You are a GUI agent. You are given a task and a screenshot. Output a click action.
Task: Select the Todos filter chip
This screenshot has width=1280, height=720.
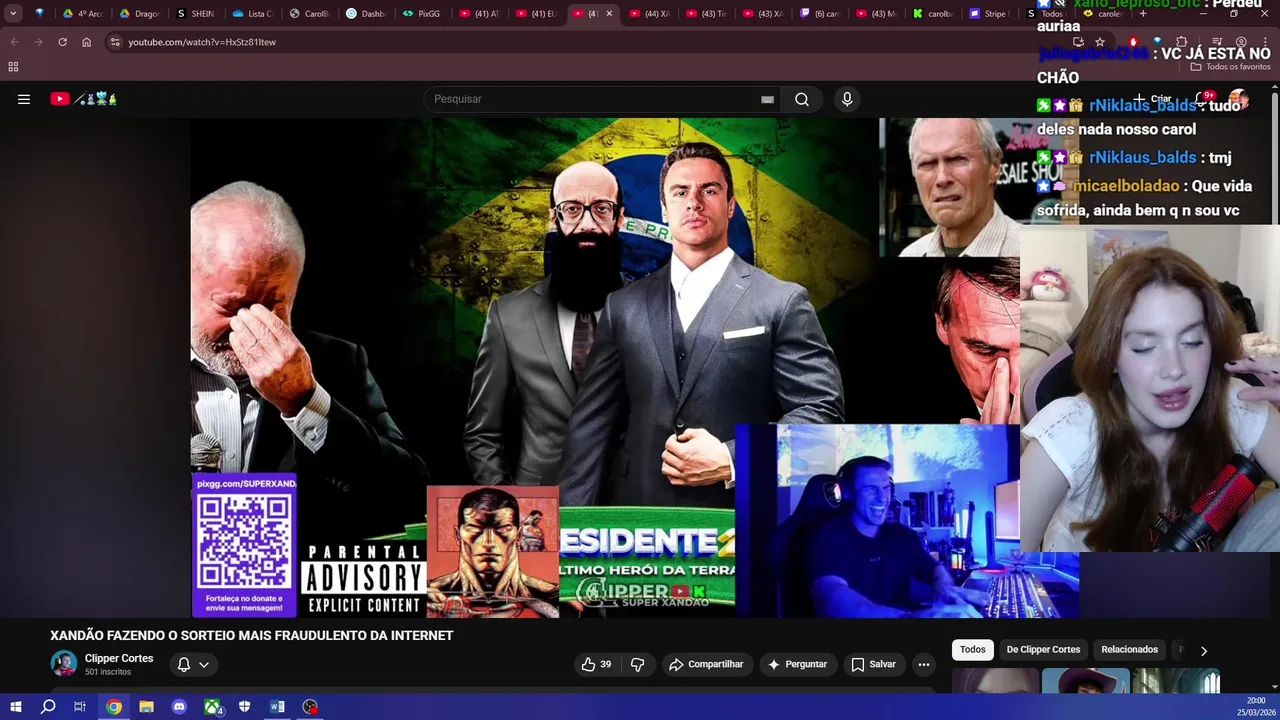point(973,650)
